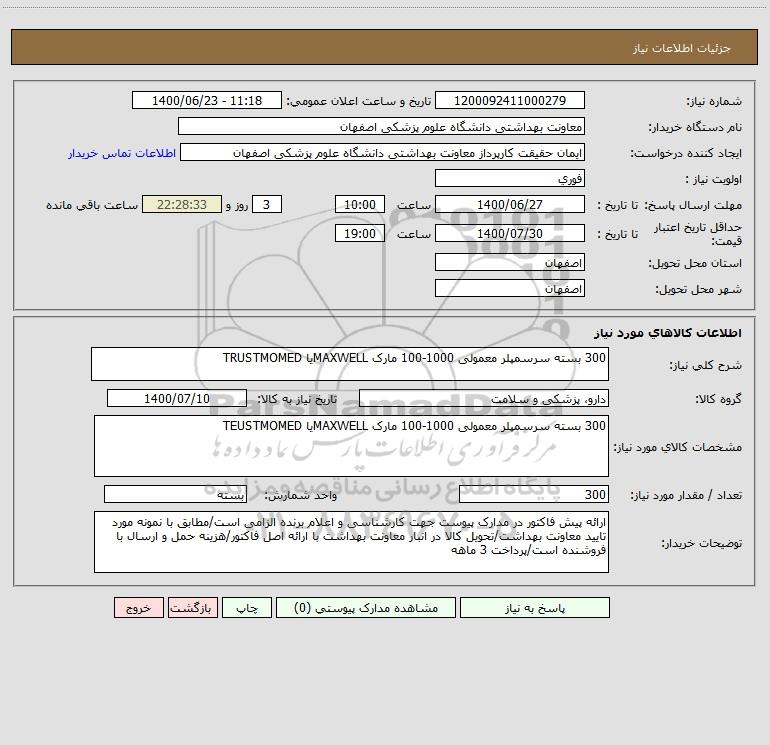Click the تاریخ نیاز به کالا label
Viewport: 770px width, 745px height.
point(298,399)
